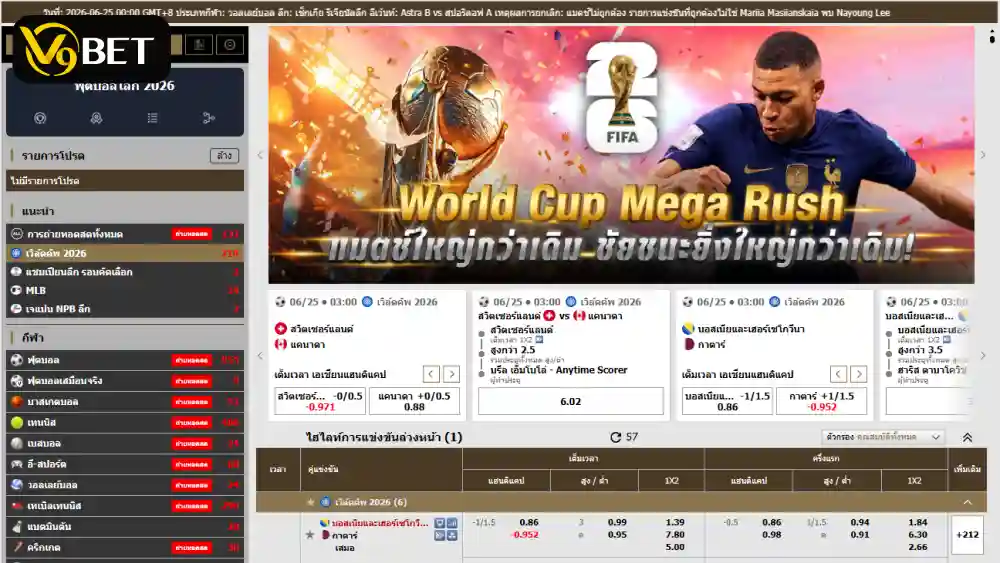Screen dimensions: 1000x563
Task: Open +212 more markets button
Action: (967, 535)
